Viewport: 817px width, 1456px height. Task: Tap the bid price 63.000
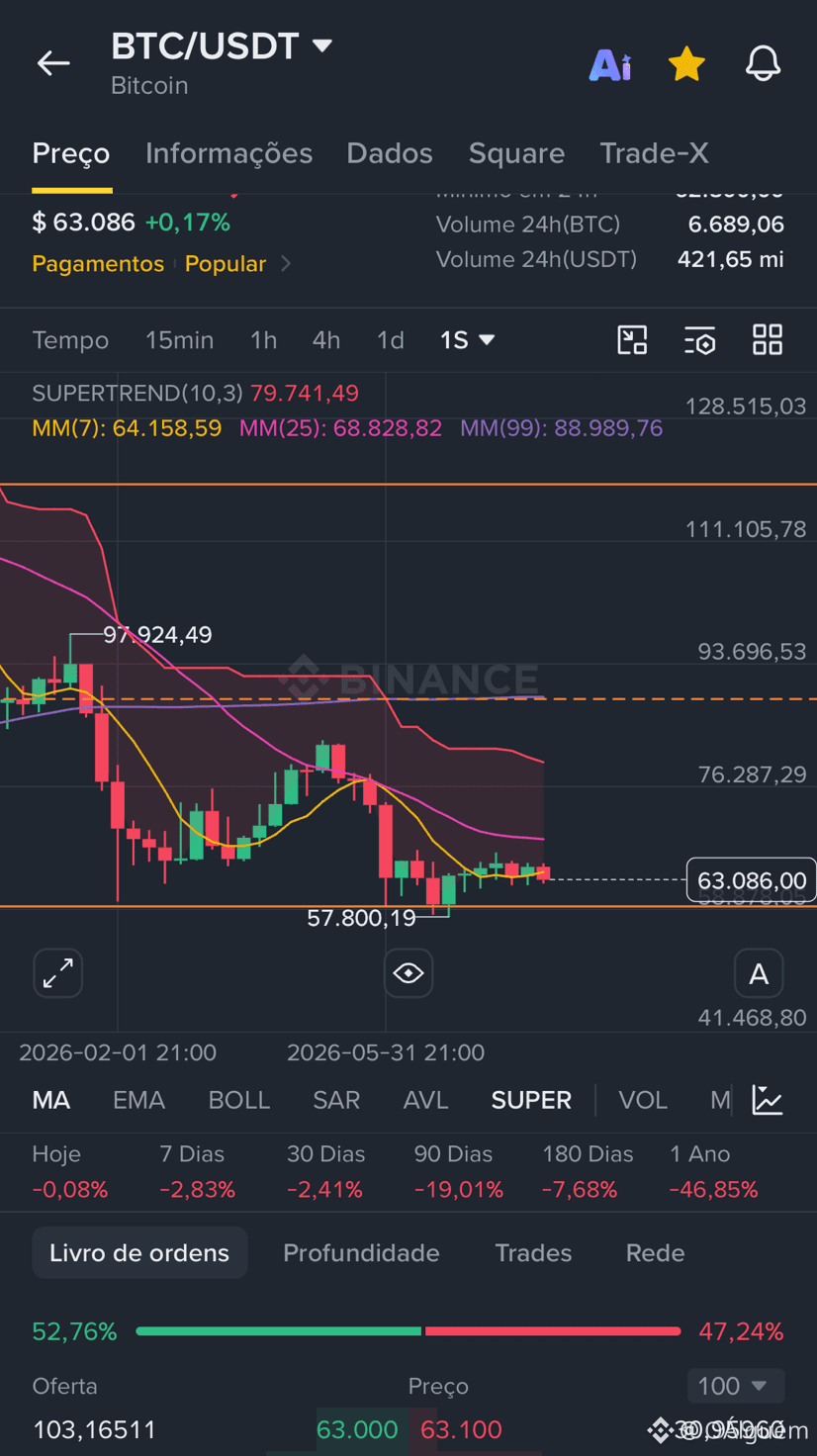coord(357,1429)
